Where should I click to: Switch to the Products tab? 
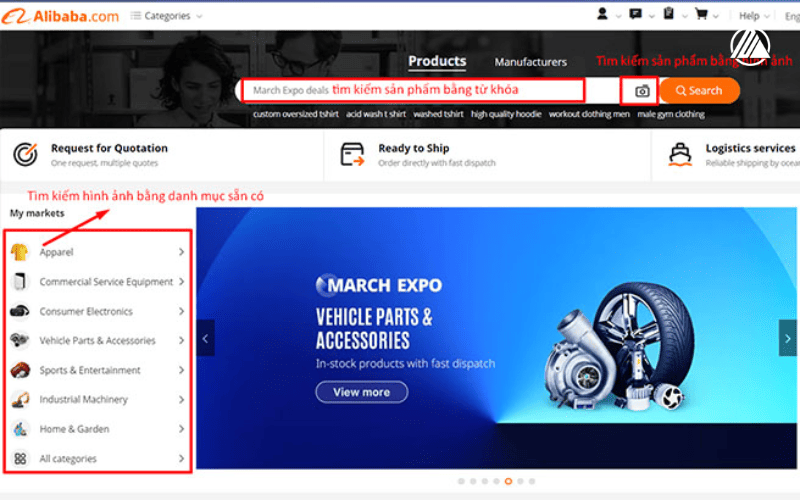tap(437, 61)
